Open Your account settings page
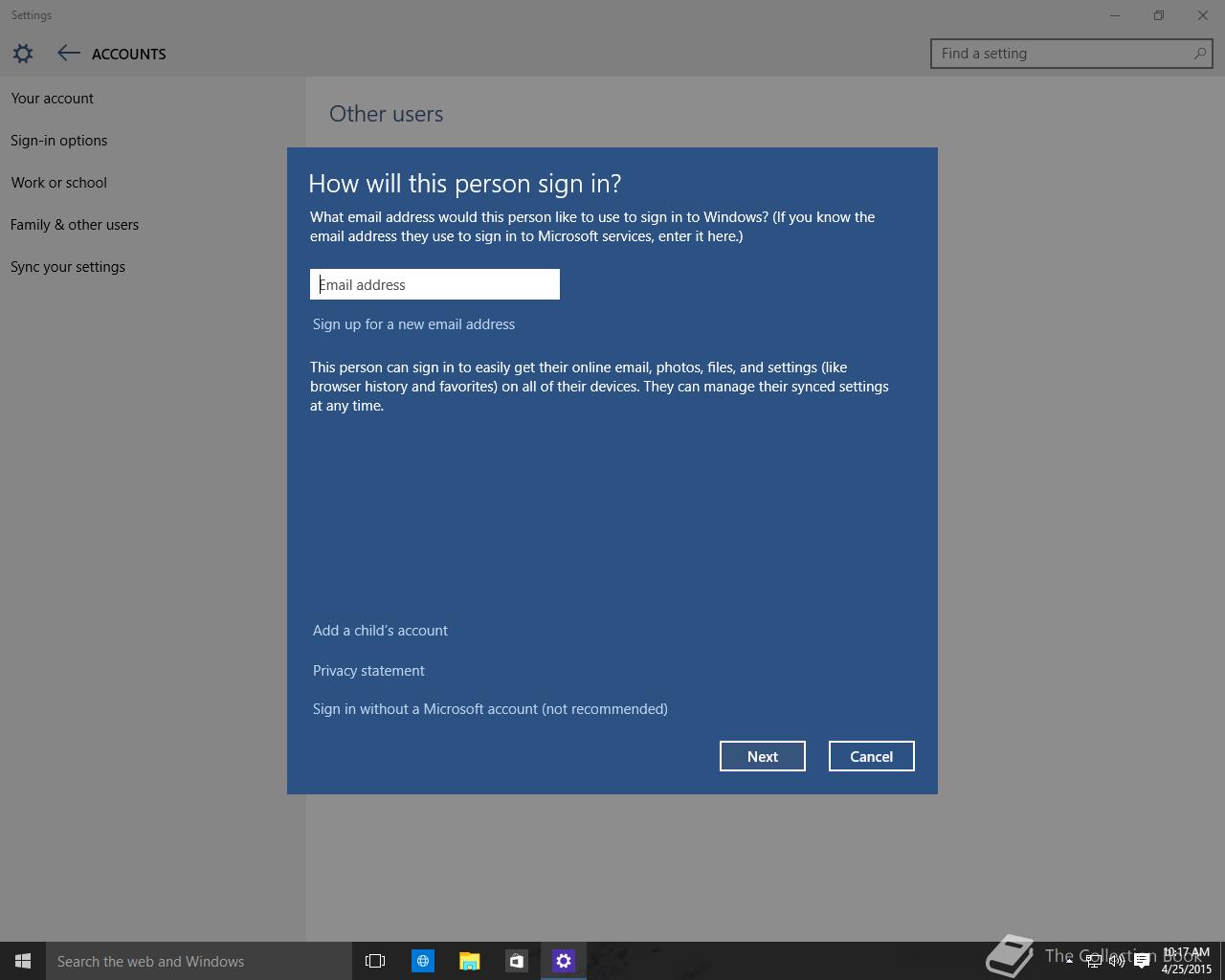The width and height of the screenshot is (1225, 980). [53, 99]
